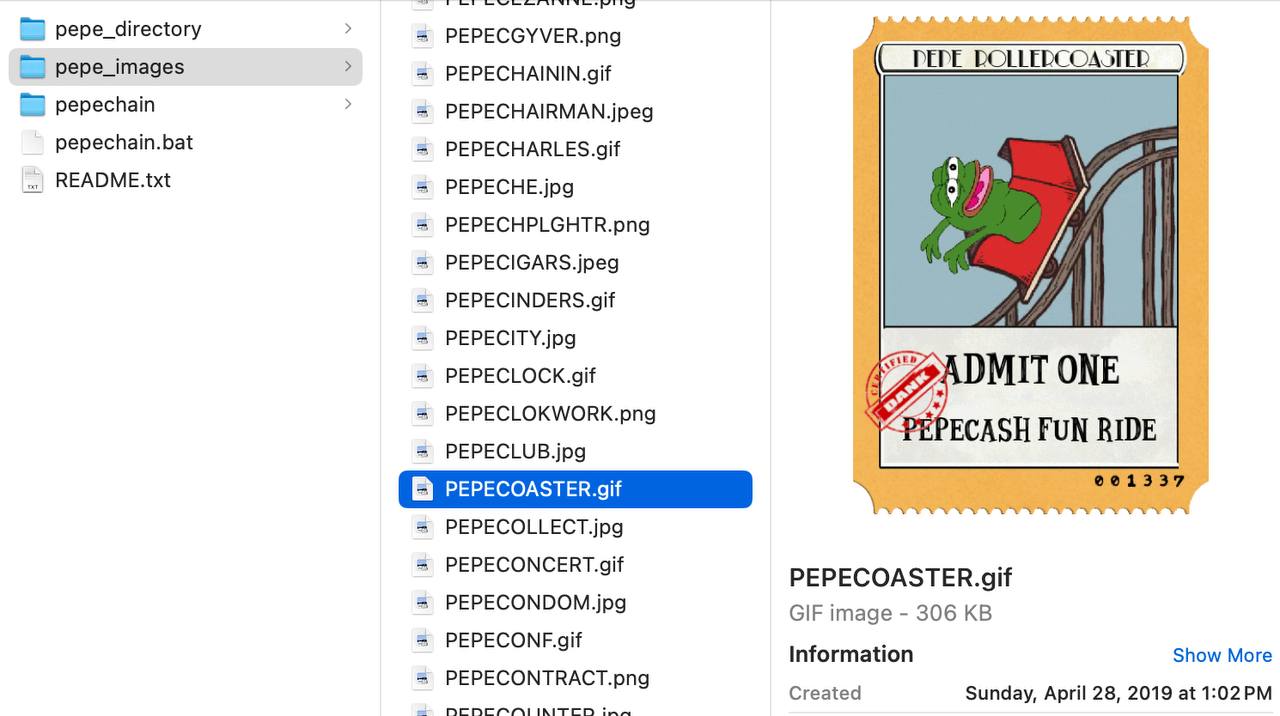Click the 'GIF image - 306 KB' text
Viewport: 1280px width, 716px height.
890,613
